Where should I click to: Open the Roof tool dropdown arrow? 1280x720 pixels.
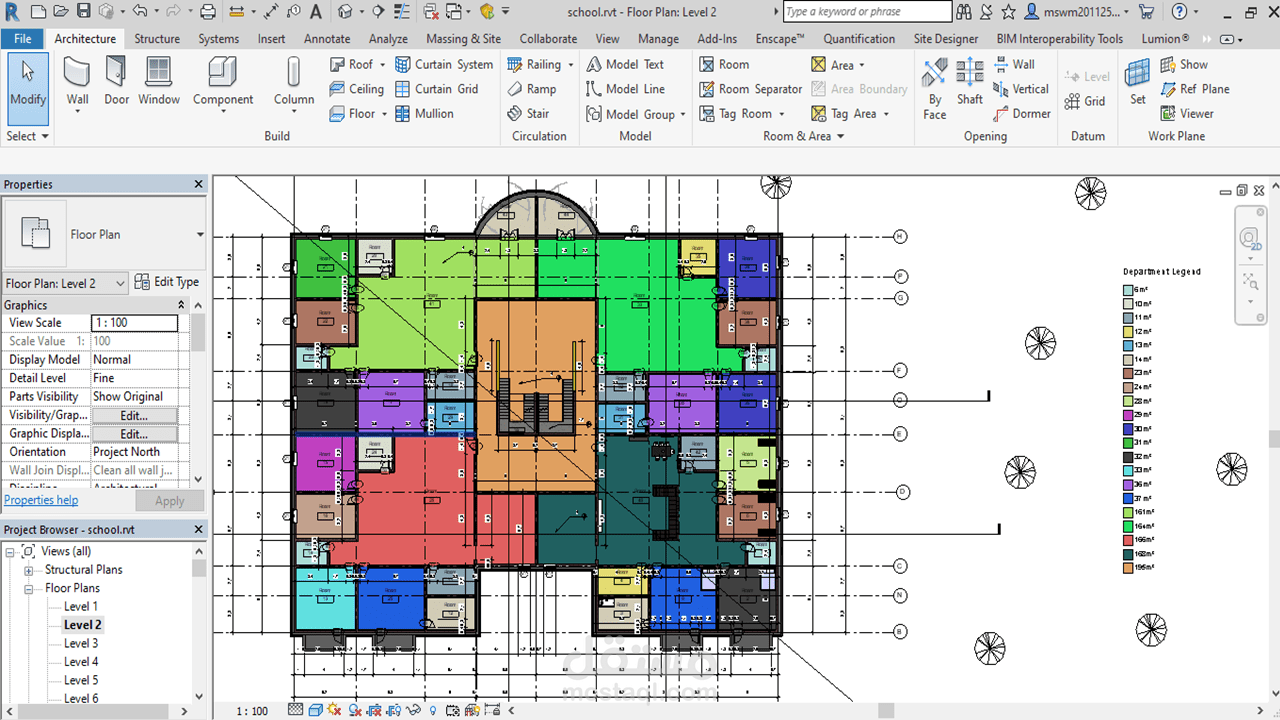383,65
